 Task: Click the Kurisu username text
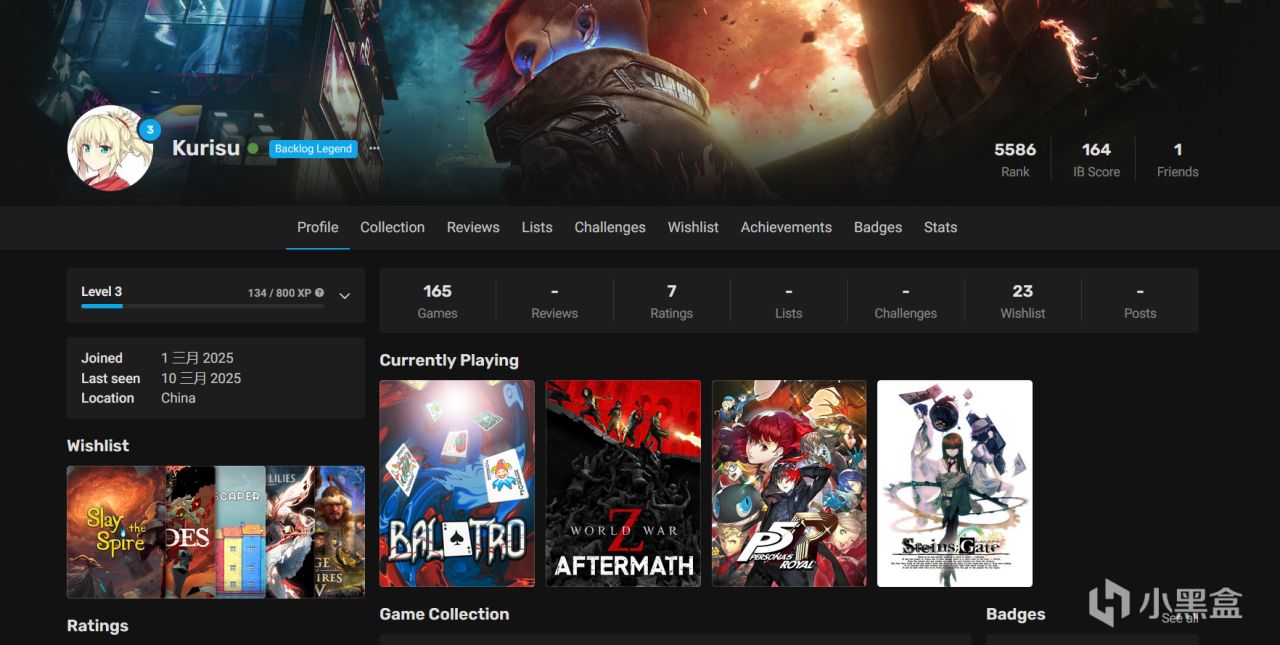tap(206, 148)
